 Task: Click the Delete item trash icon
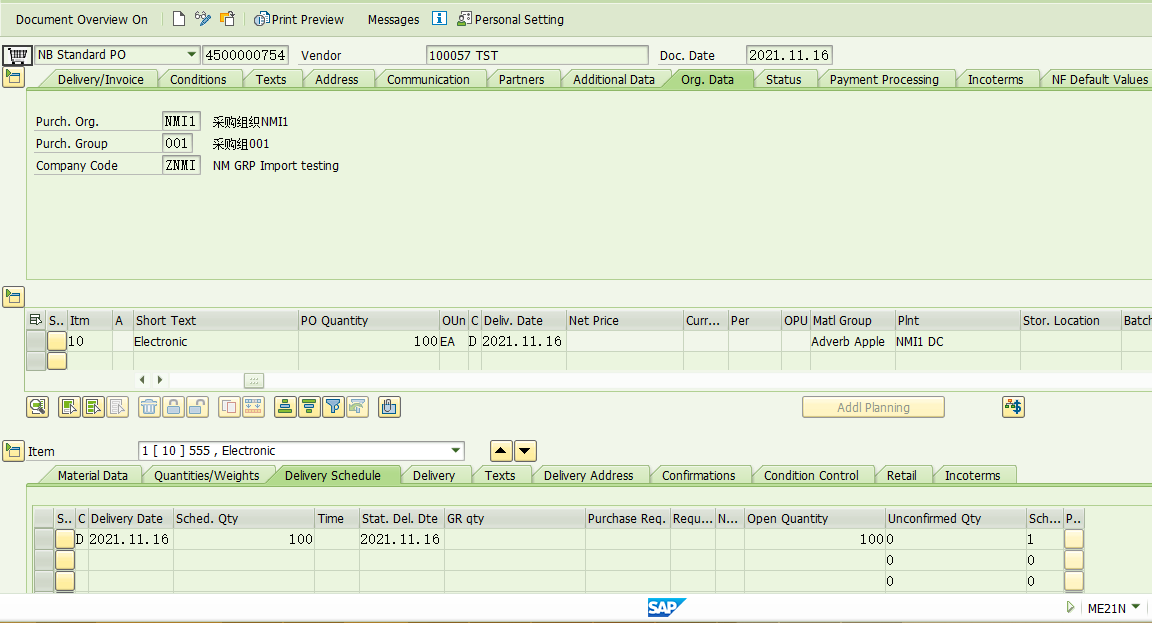pyautogui.click(x=149, y=407)
